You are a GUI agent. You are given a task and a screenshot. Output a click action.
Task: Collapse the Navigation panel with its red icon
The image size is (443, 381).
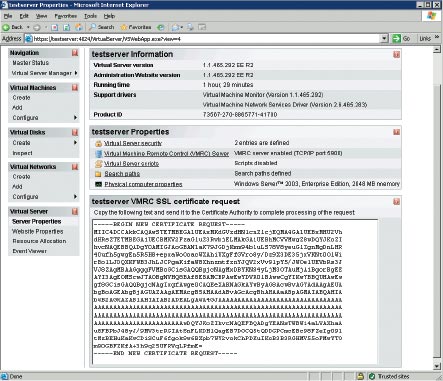pos(75,53)
